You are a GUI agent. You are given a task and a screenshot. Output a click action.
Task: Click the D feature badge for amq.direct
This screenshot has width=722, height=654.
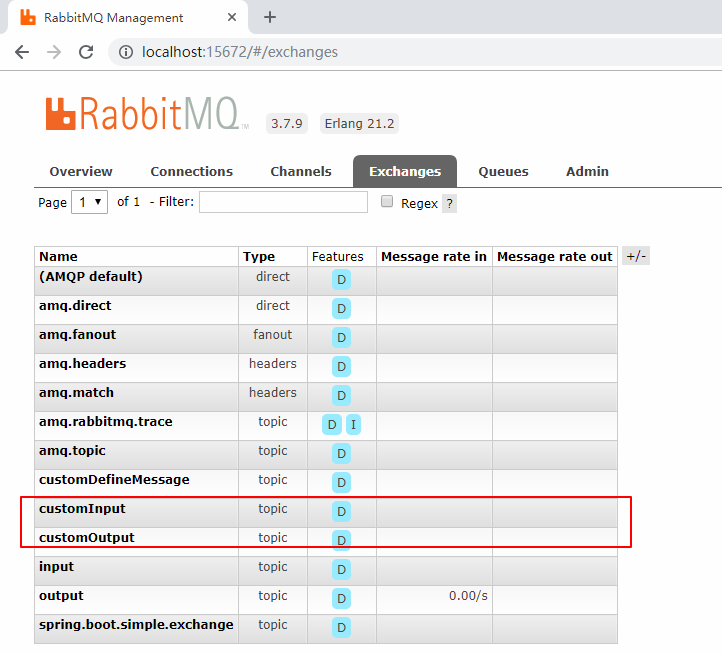point(341,309)
